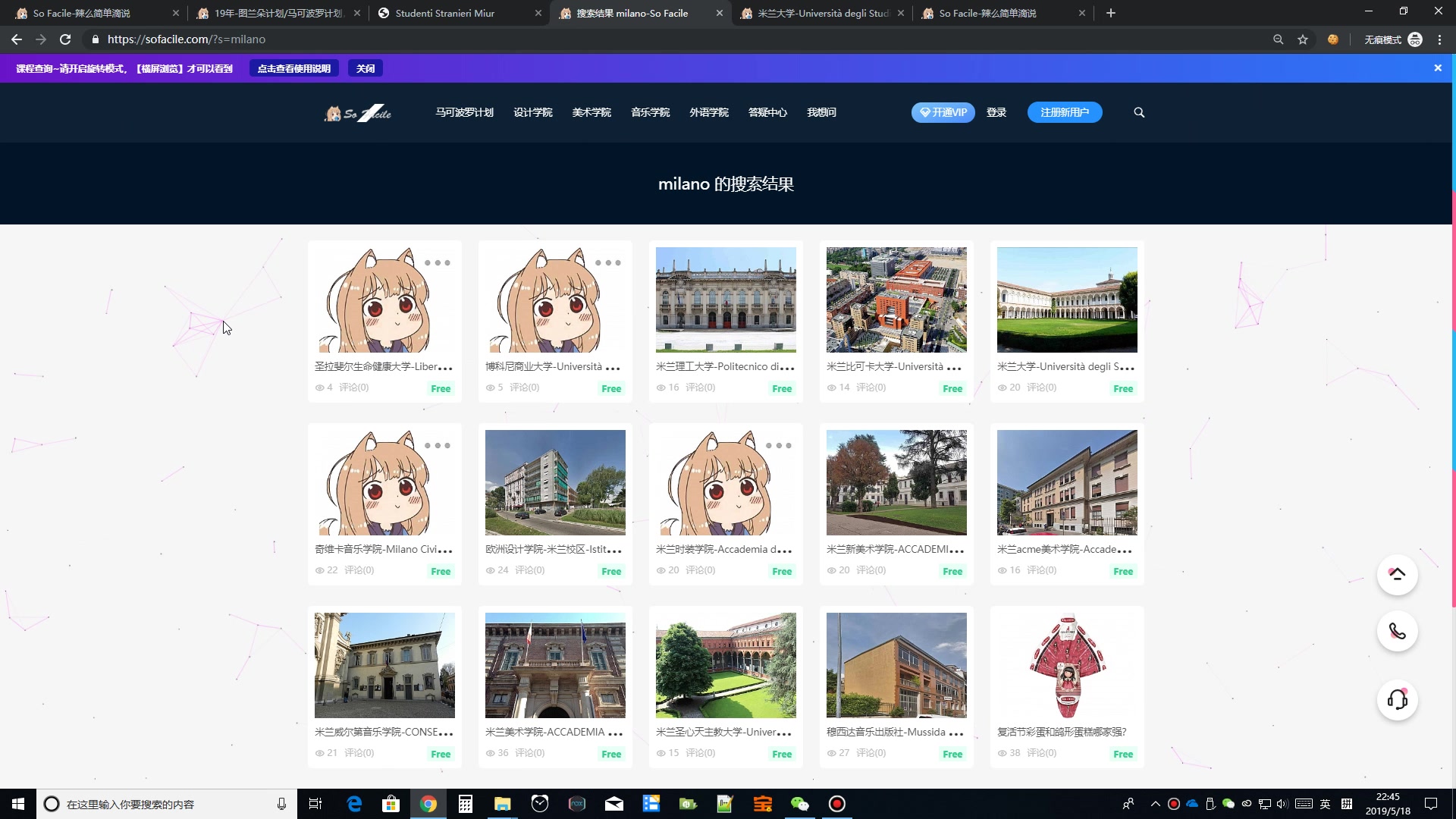The height and width of the screenshot is (819, 1456).
Task: Open the 复活节彩蛋 Easter egg image
Action: pyautogui.click(x=1067, y=665)
